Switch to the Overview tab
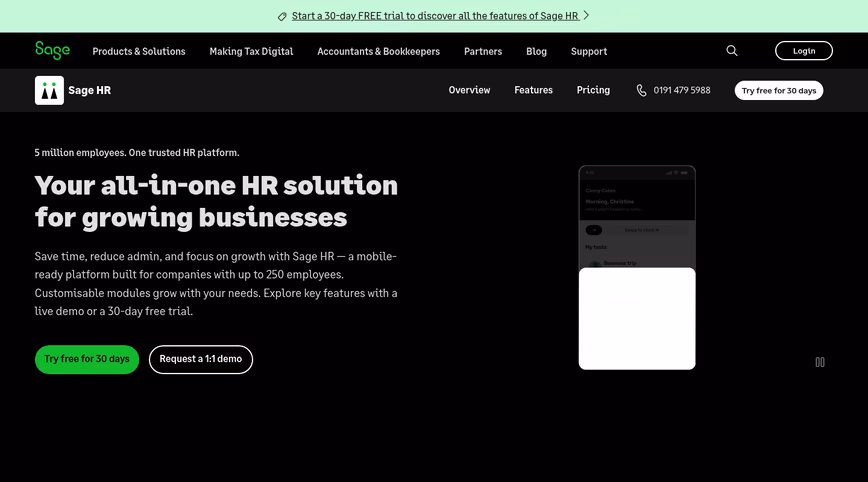The width and height of the screenshot is (868, 482). pyautogui.click(x=469, y=90)
